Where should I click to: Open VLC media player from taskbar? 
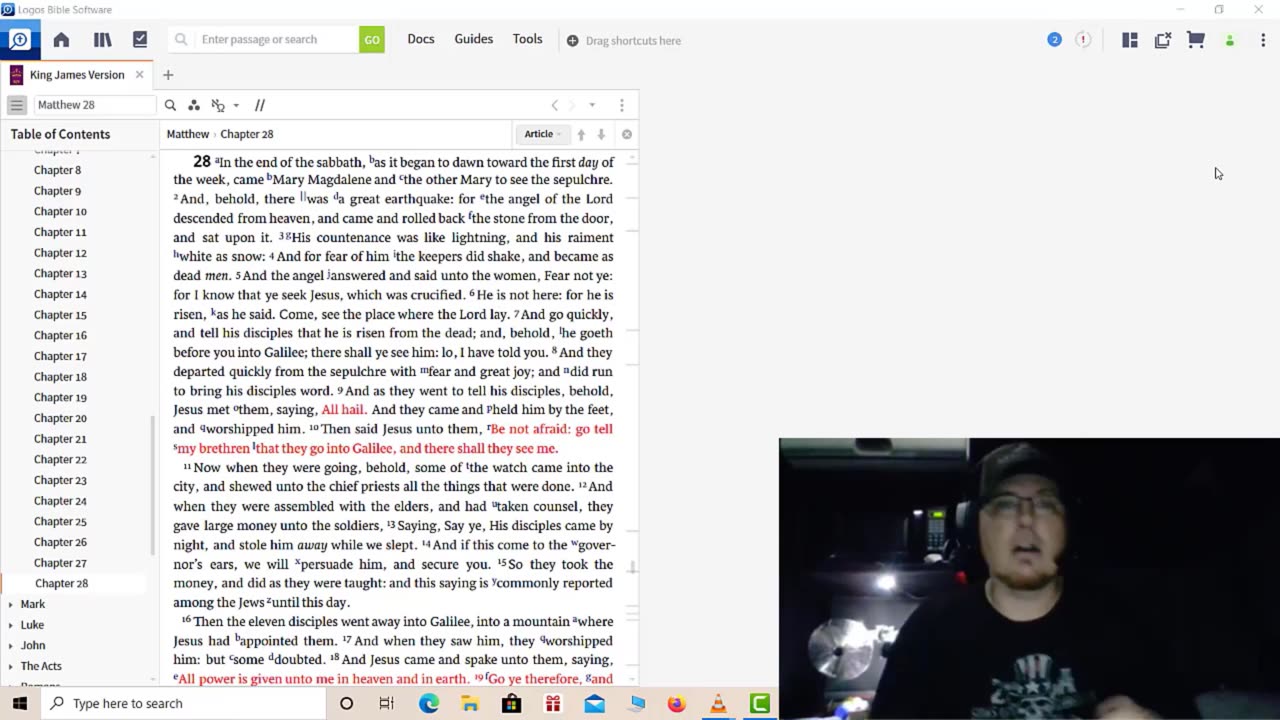[x=718, y=703]
